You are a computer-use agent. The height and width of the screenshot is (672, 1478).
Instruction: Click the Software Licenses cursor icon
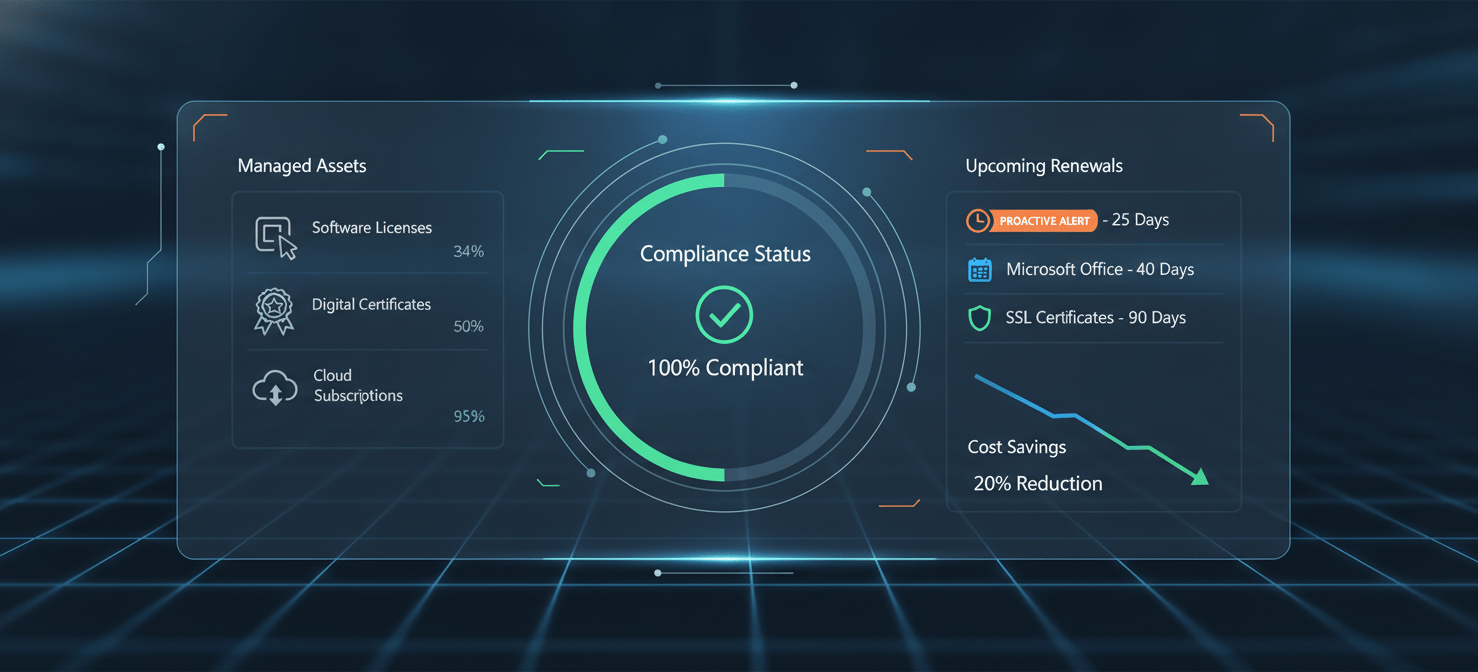coord(276,237)
